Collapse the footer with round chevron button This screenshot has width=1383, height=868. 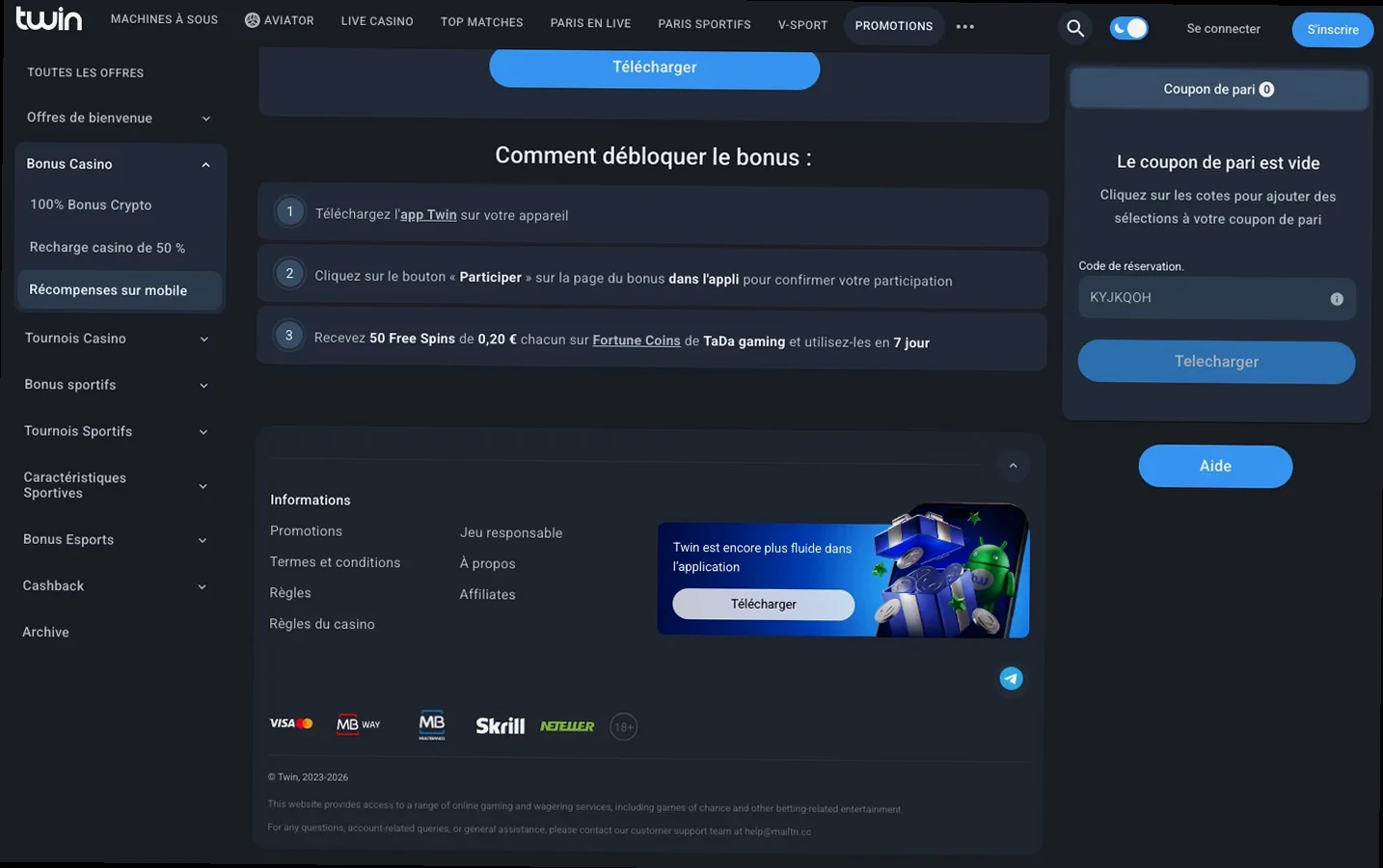click(1013, 466)
